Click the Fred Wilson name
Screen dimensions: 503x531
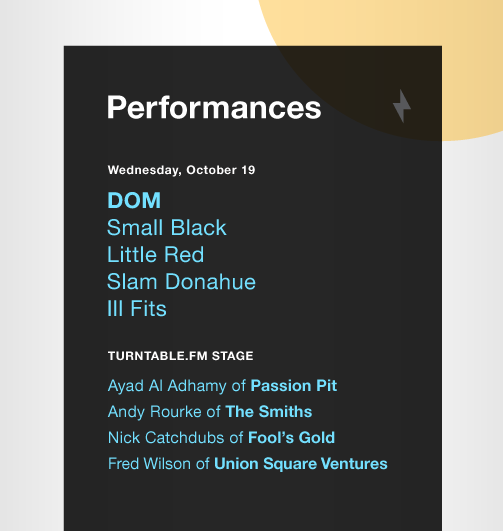149,464
